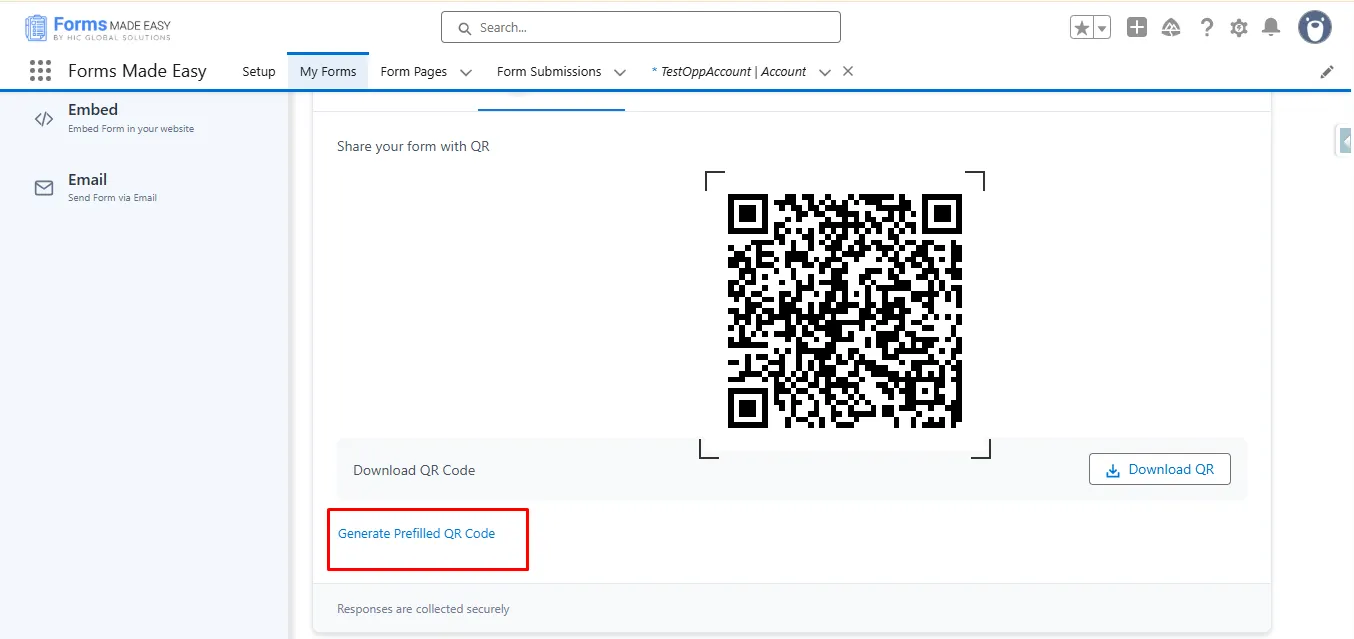
Task: Click 'Send Form via Email' subtitle
Action: (x=112, y=198)
